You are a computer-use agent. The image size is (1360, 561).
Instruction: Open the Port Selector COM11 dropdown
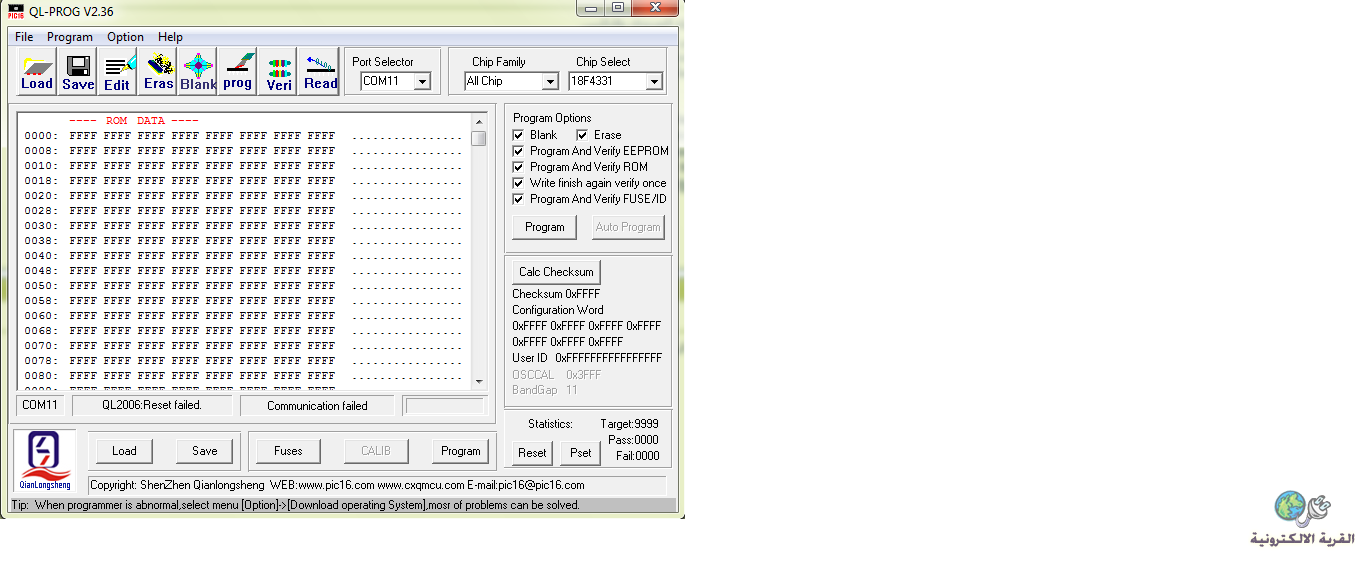pyautogui.click(x=422, y=82)
